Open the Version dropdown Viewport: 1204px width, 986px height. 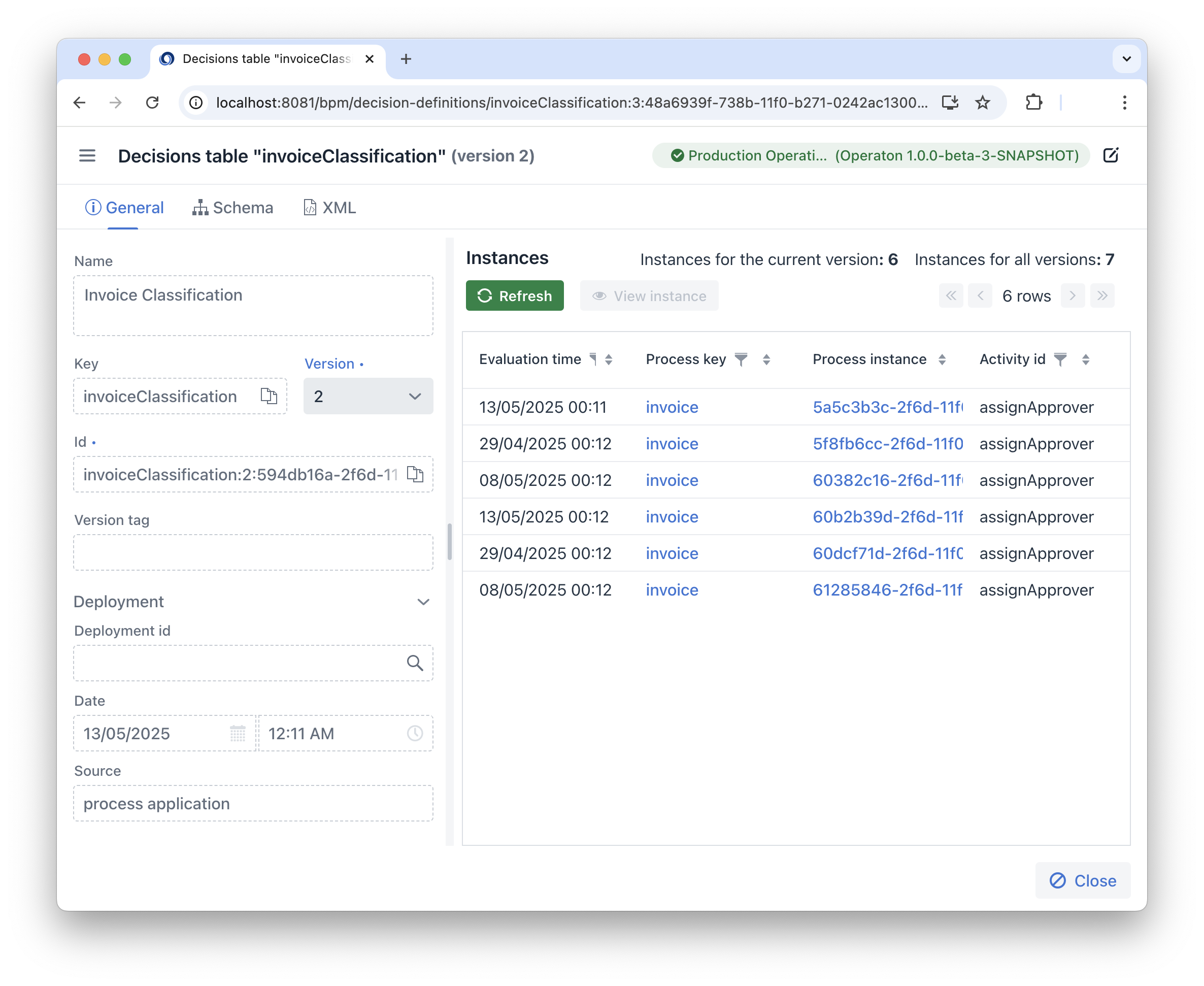point(368,396)
